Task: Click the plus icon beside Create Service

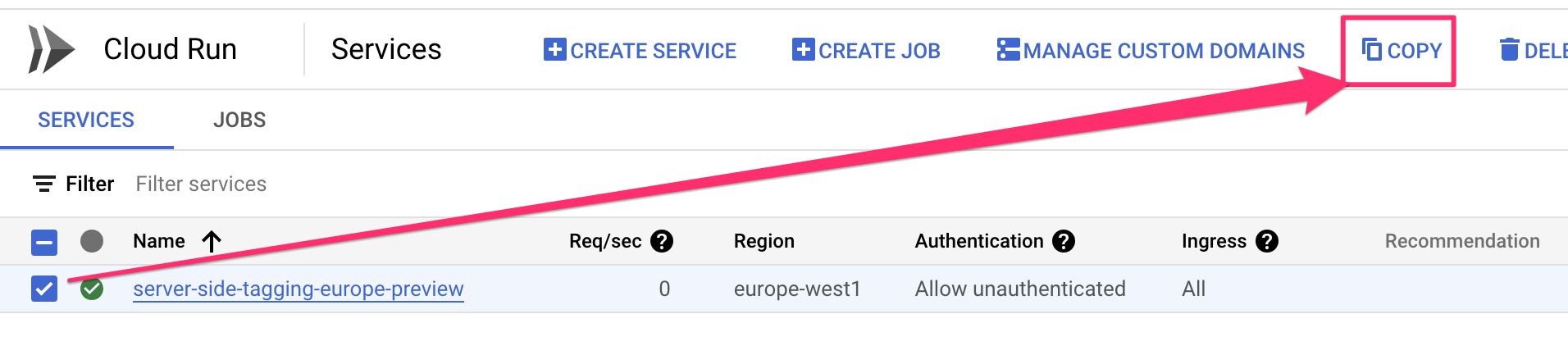Action: pyautogui.click(x=555, y=49)
